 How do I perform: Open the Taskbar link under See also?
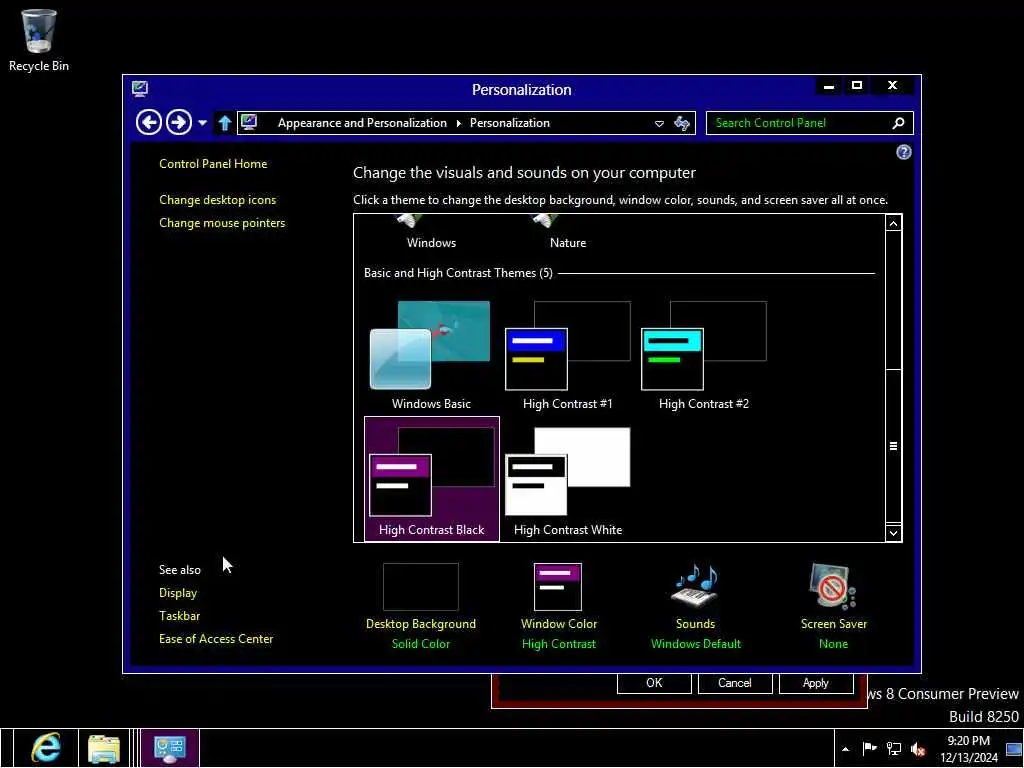click(179, 616)
